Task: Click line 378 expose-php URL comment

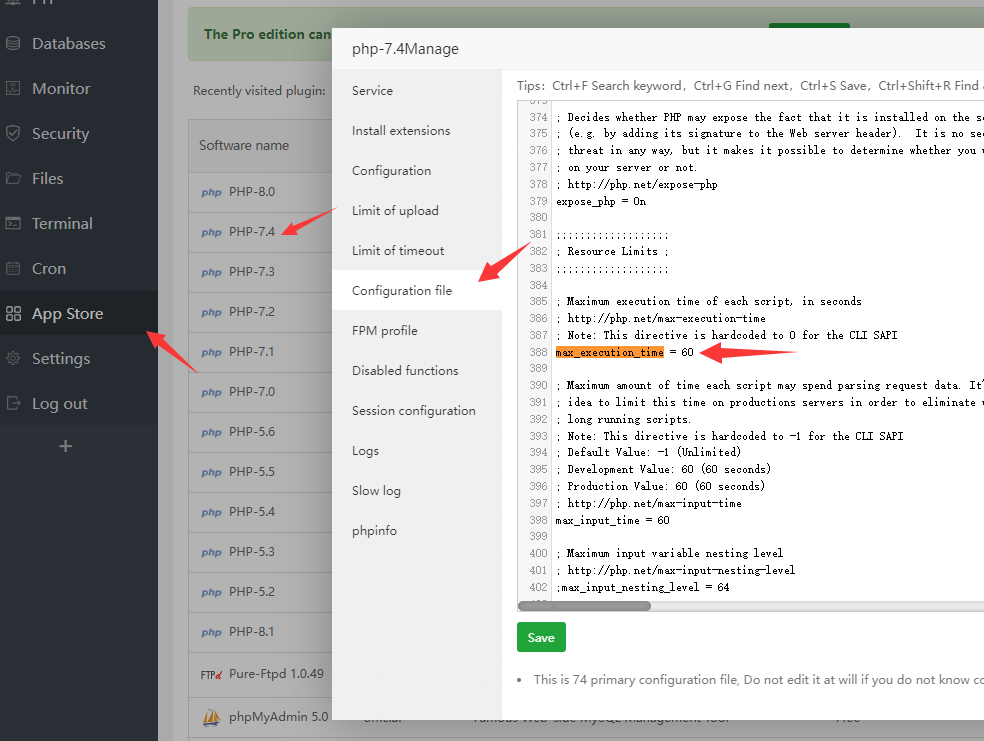Action: coord(636,184)
